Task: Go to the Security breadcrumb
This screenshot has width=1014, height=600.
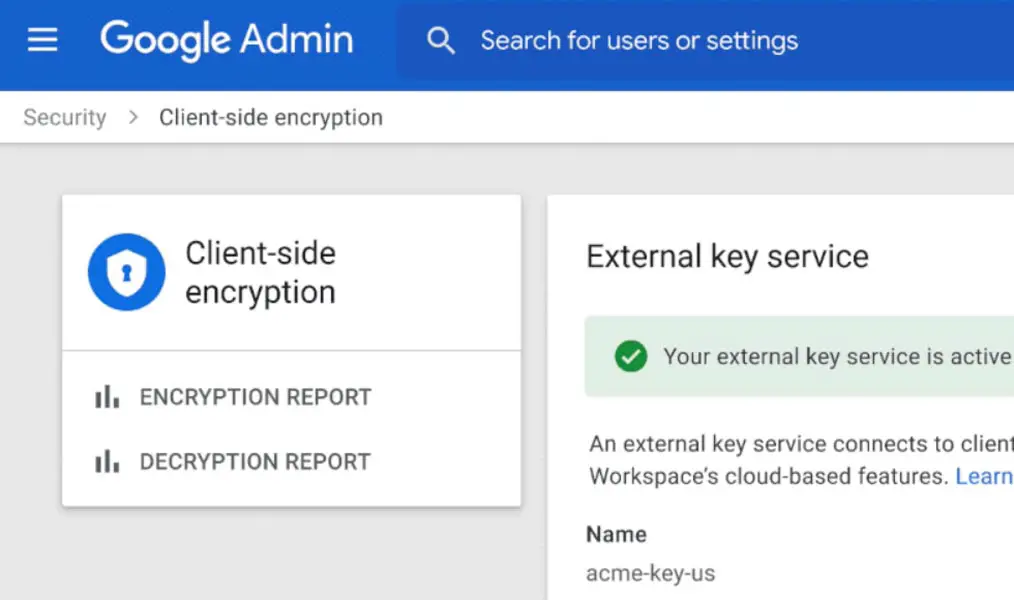Action: (65, 118)
